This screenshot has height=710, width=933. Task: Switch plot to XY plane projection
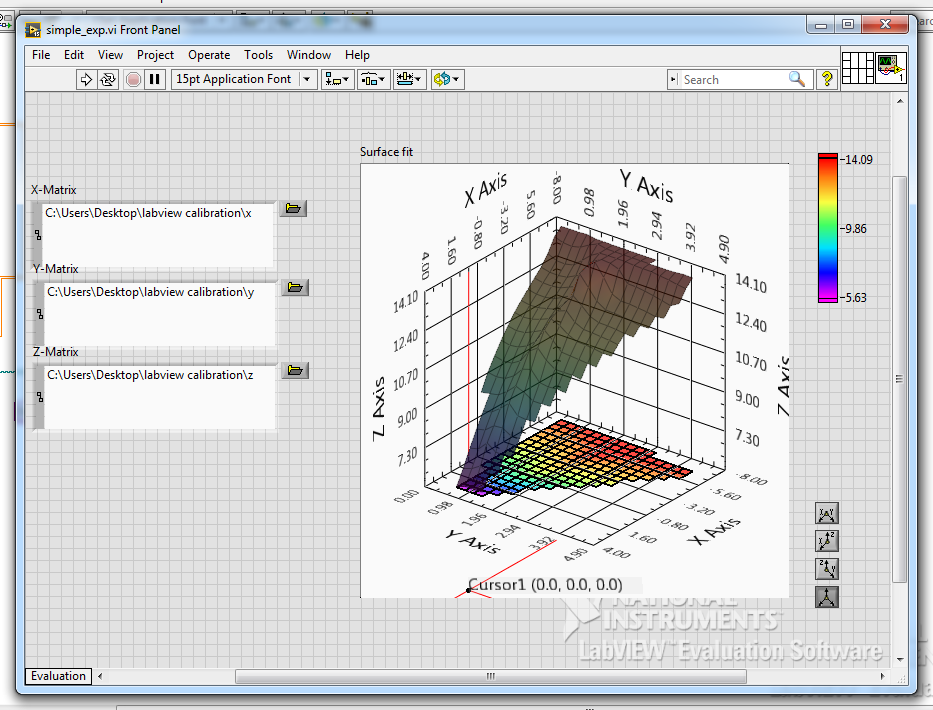tap(827, 513)
